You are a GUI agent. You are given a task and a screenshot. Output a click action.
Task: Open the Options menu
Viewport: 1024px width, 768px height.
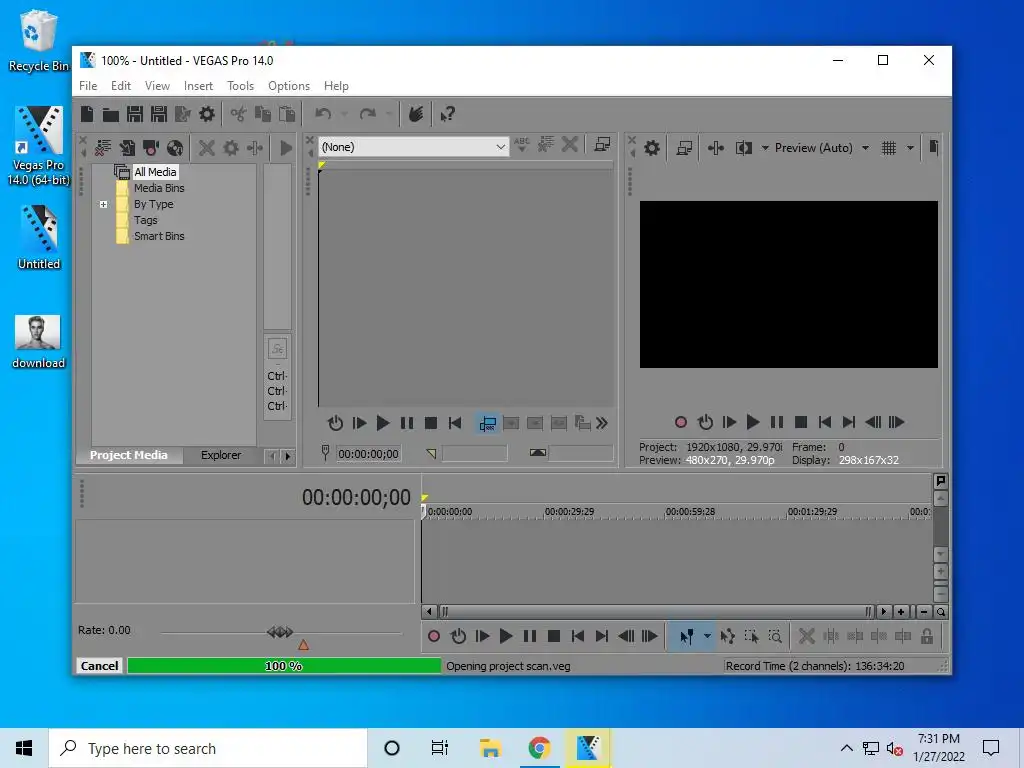click(289, 86)
